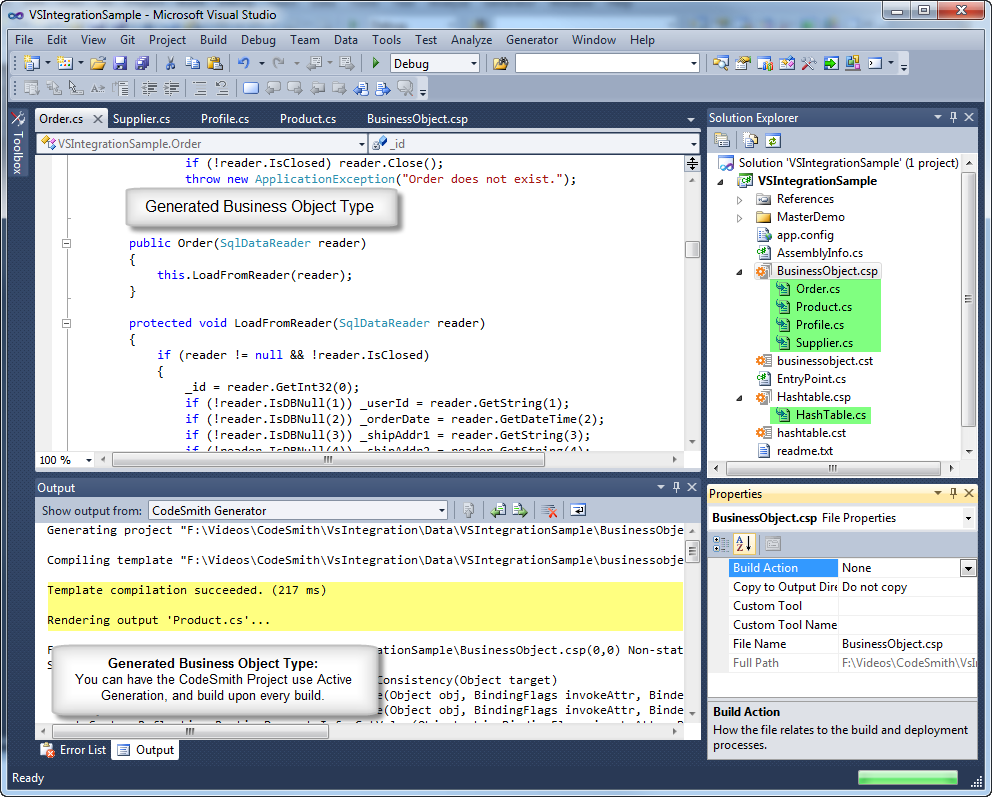Click Uncomment selected lines icon
Image resolution: width=992 pixels, height=797 pixels.
tap(221, 89)
